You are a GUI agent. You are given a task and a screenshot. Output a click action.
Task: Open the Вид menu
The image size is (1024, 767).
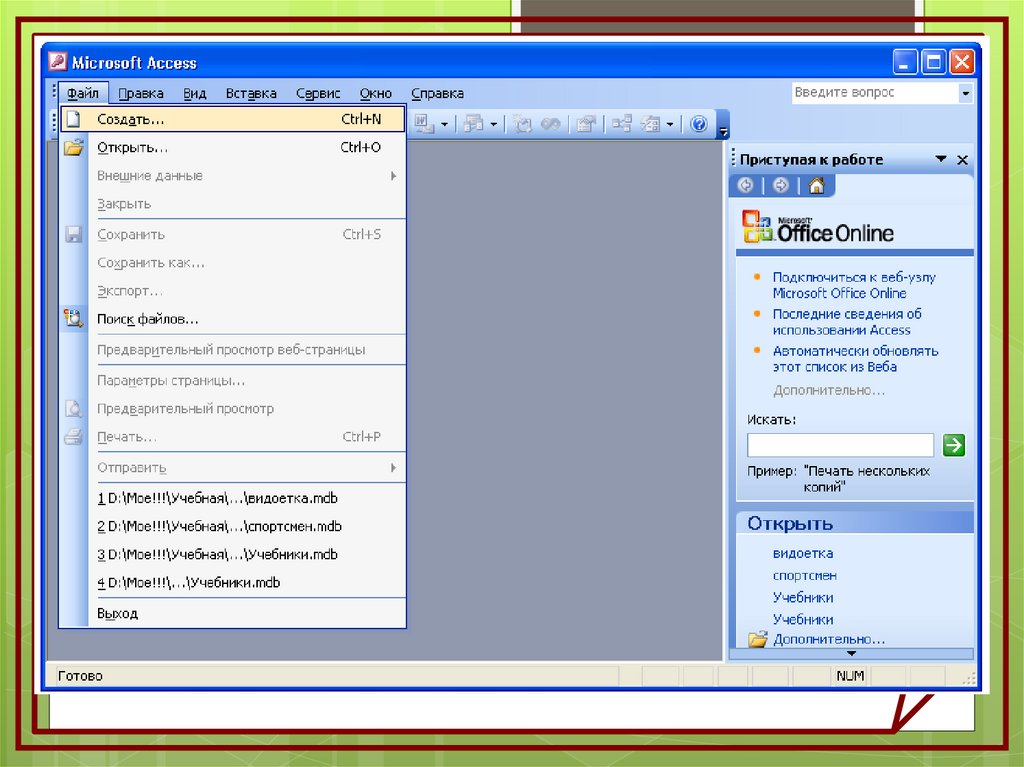pyautogui.click(x=195, y=93)
